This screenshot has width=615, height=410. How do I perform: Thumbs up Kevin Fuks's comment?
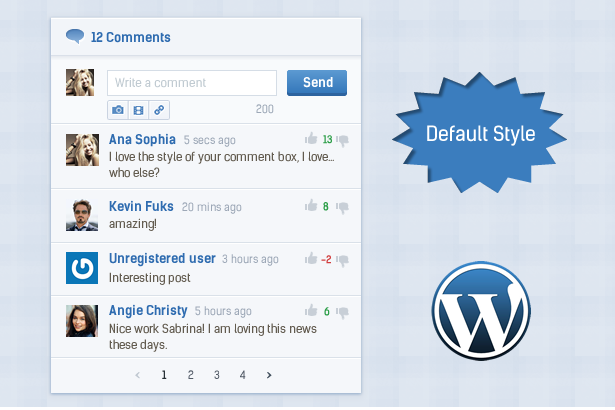[311, 205]
